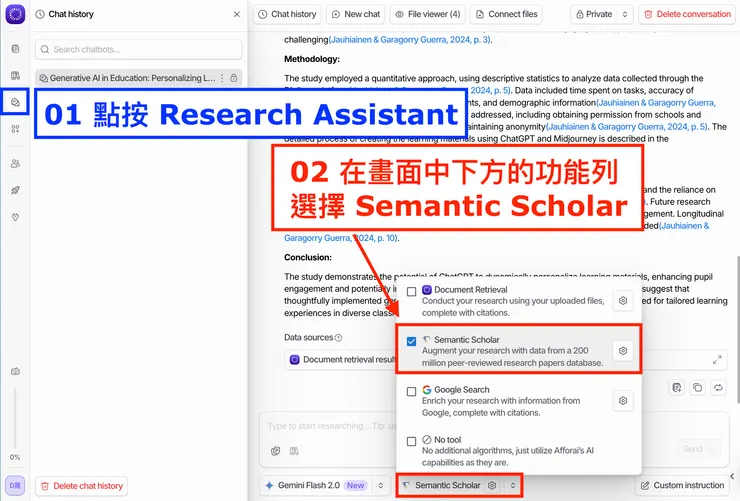
Task: Check the No tool checkbox
Action: pos(412,441)
